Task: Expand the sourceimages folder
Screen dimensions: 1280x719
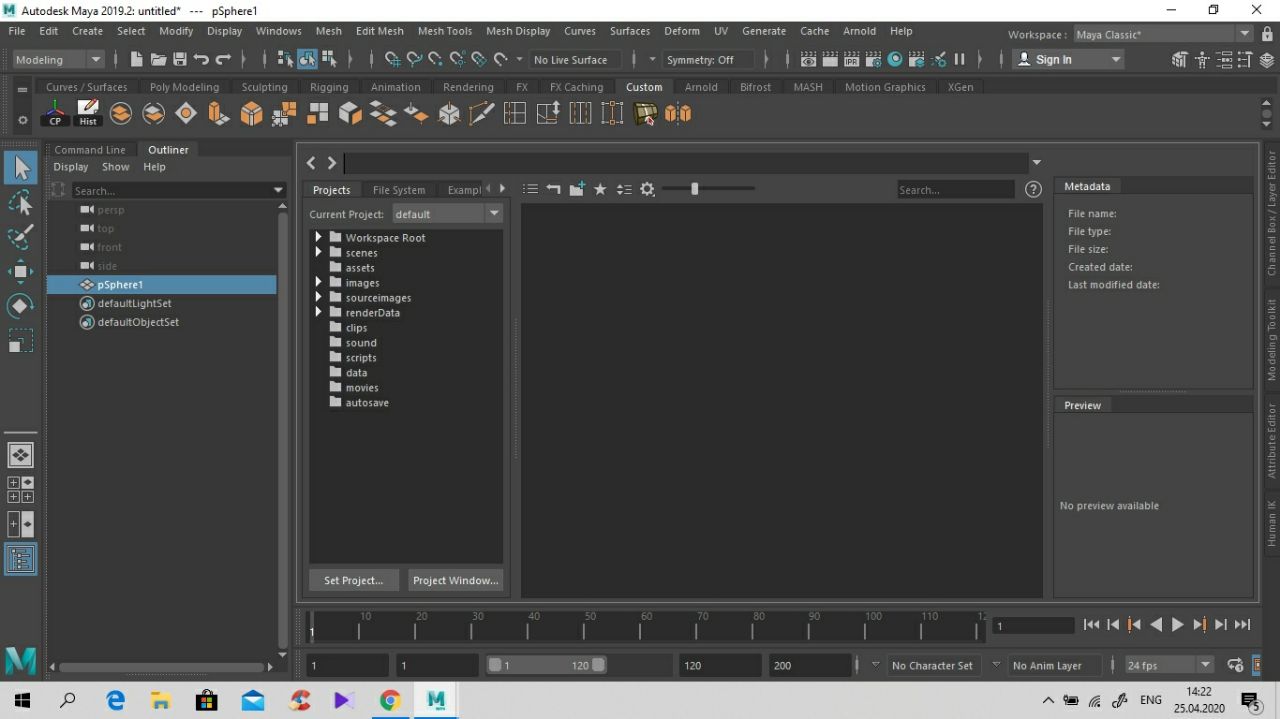Action: [x=319, y=297]
